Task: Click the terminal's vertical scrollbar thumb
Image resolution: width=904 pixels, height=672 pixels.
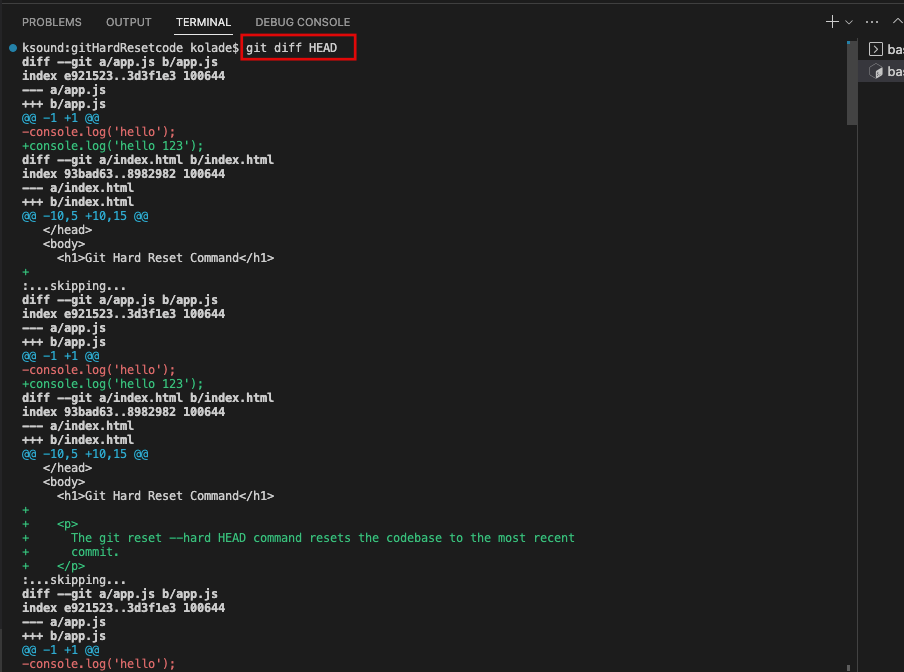Action: [851, 85]
